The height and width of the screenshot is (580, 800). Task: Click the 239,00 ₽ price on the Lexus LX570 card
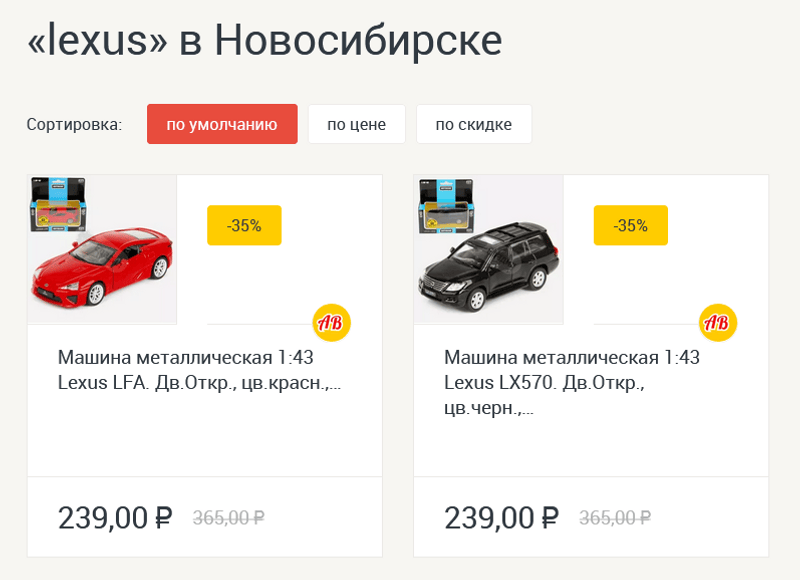[x=489, y=517]
